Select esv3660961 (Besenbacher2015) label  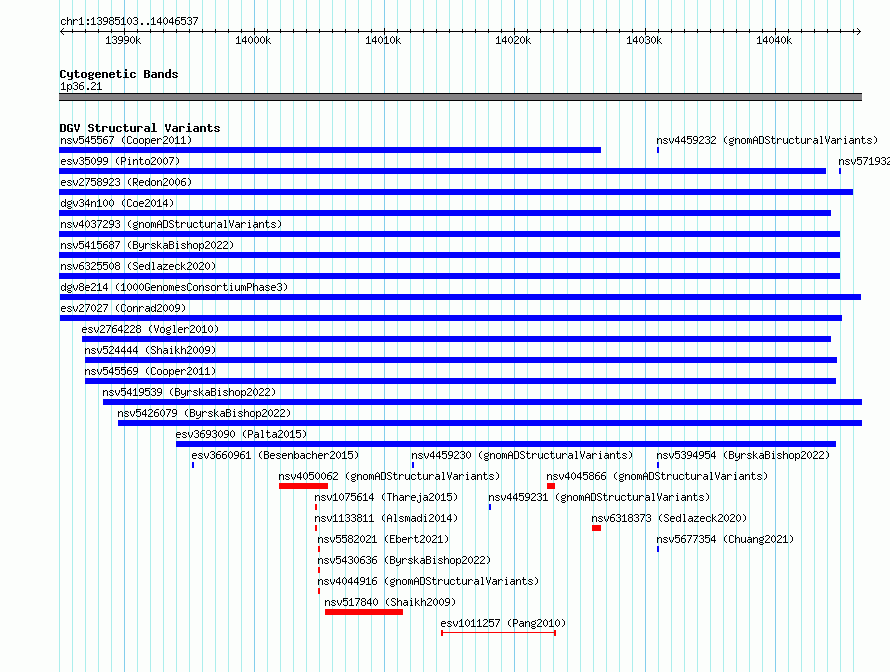click(275, 455)
